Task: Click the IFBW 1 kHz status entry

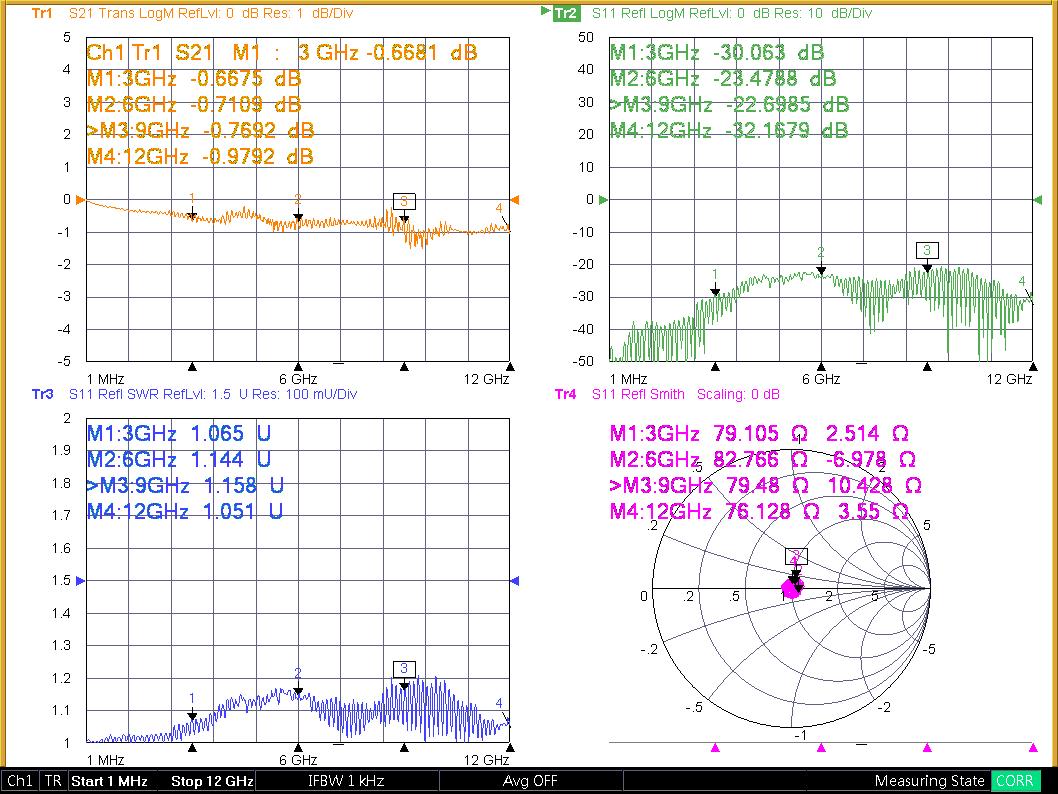Action: (x=346, y=781)
